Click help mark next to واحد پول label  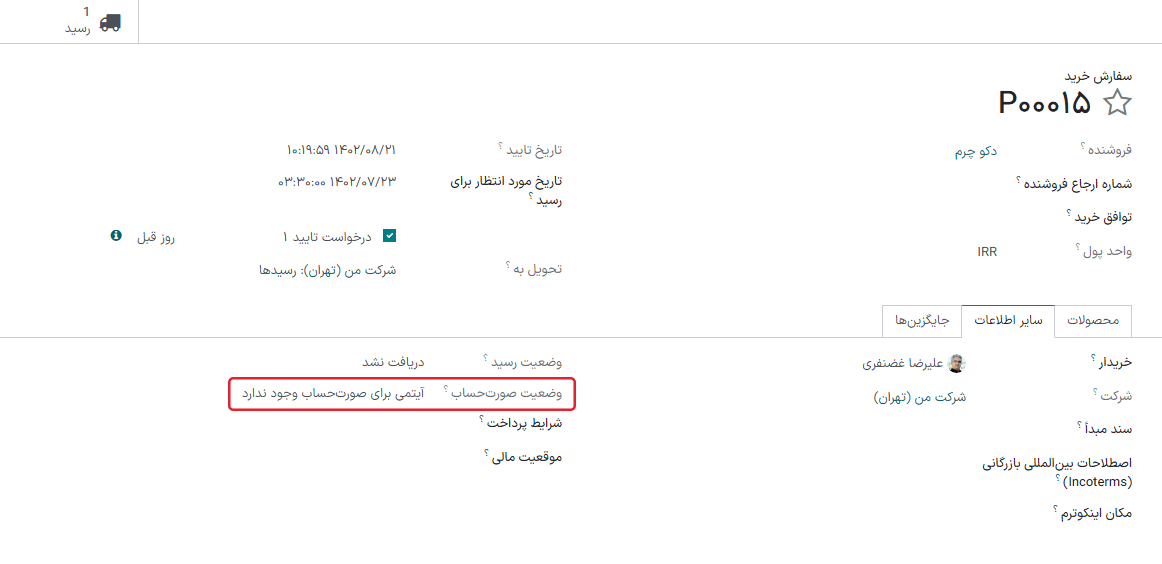pos(1078,248)
